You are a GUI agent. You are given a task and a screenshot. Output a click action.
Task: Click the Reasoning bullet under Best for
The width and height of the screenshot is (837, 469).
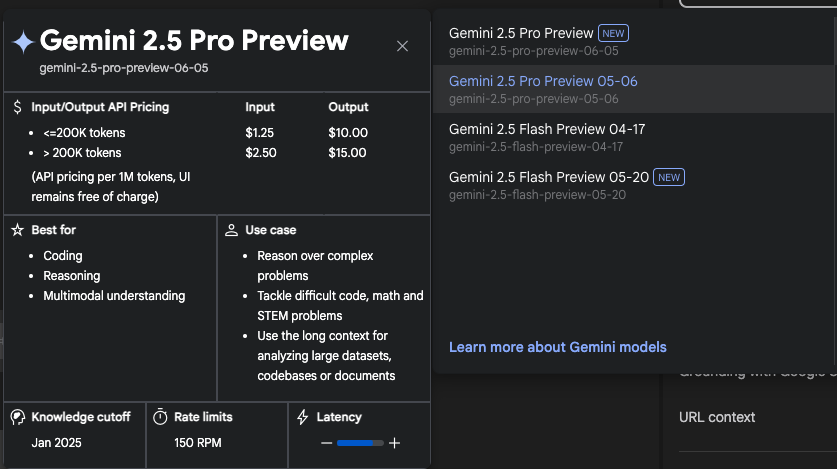[72, 276]
